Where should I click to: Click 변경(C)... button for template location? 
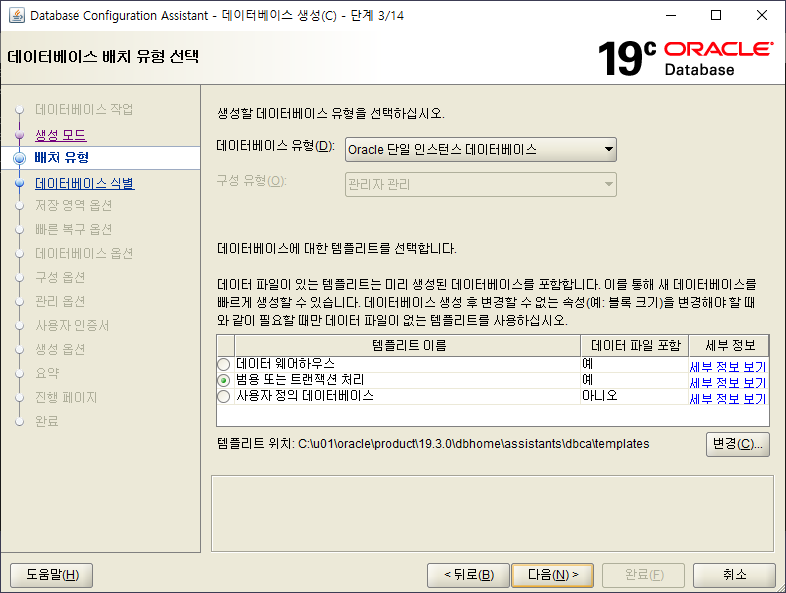(737, 444)
